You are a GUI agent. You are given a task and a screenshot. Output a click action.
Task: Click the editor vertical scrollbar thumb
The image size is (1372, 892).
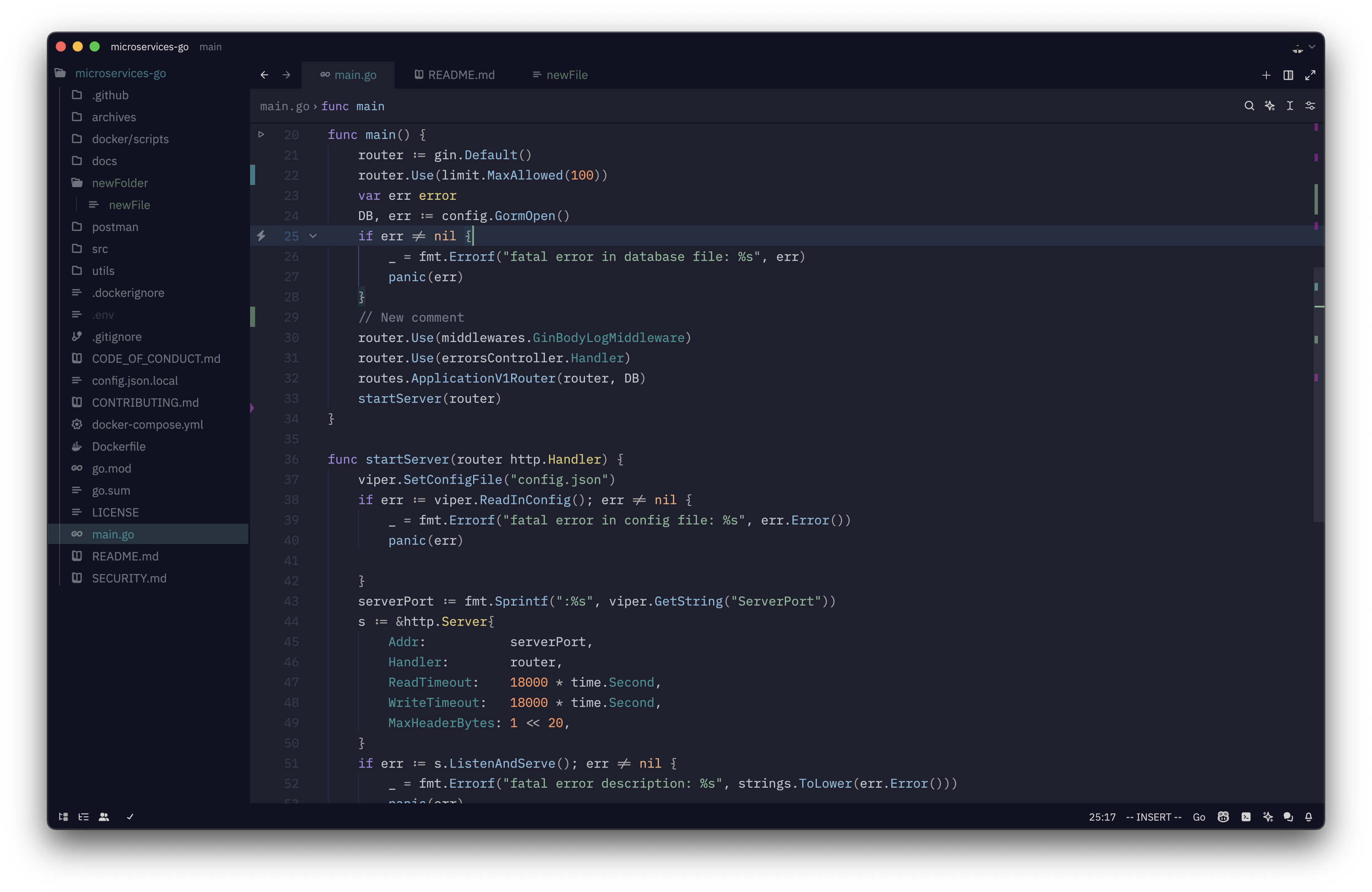point(1319,395)
